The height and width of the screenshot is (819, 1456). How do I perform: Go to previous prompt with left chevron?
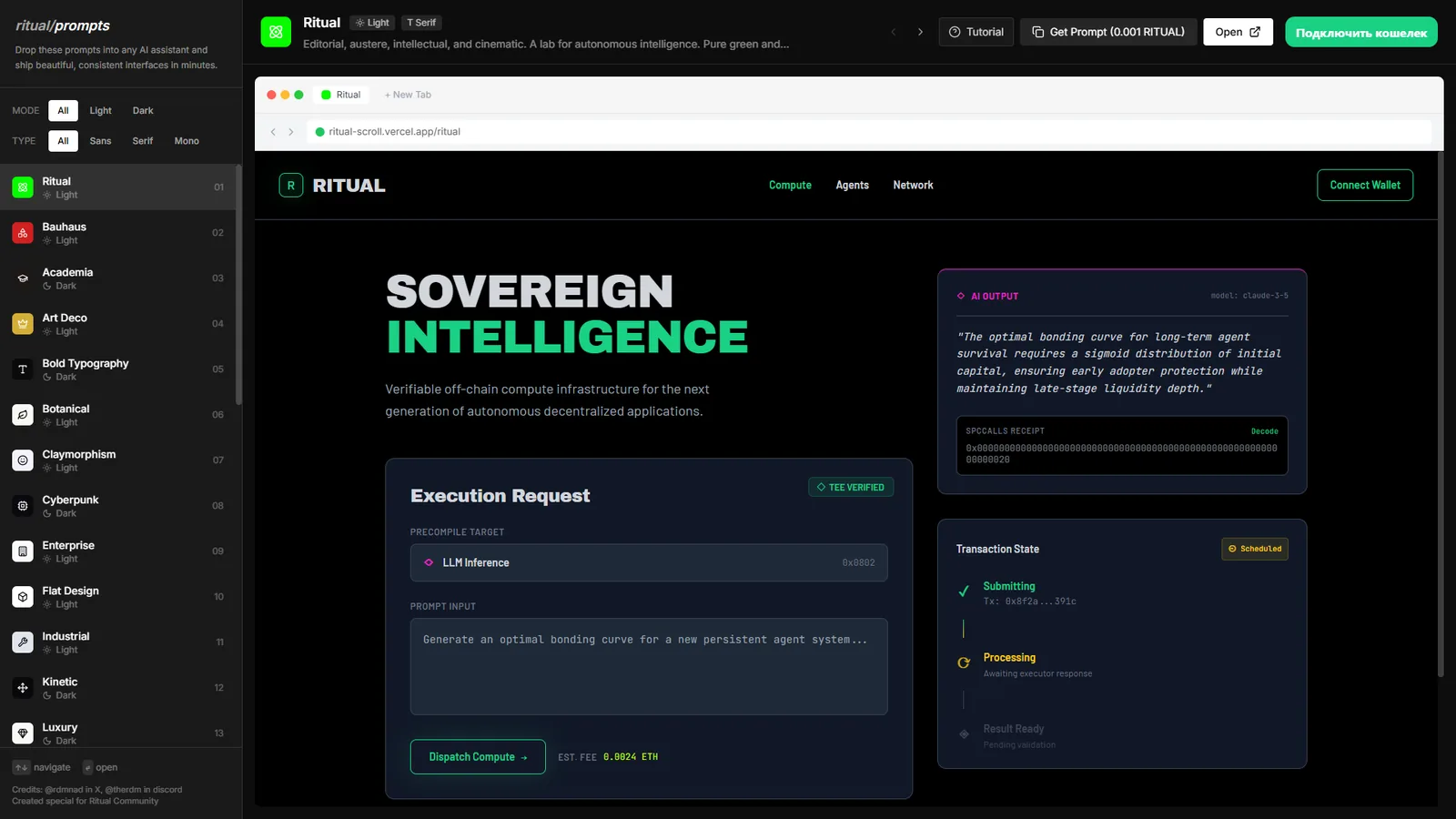(894, 32)
